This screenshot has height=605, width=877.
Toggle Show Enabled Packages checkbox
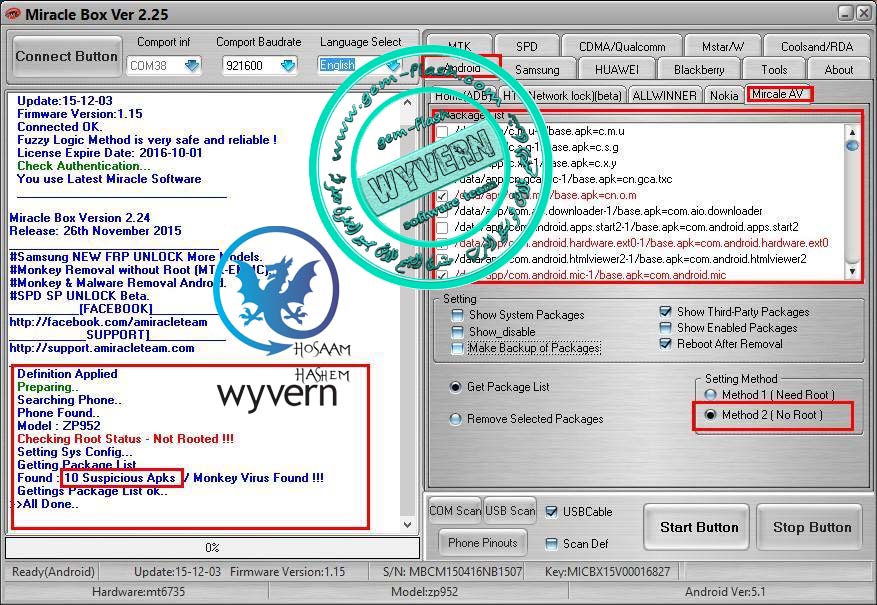pos(666,328)
